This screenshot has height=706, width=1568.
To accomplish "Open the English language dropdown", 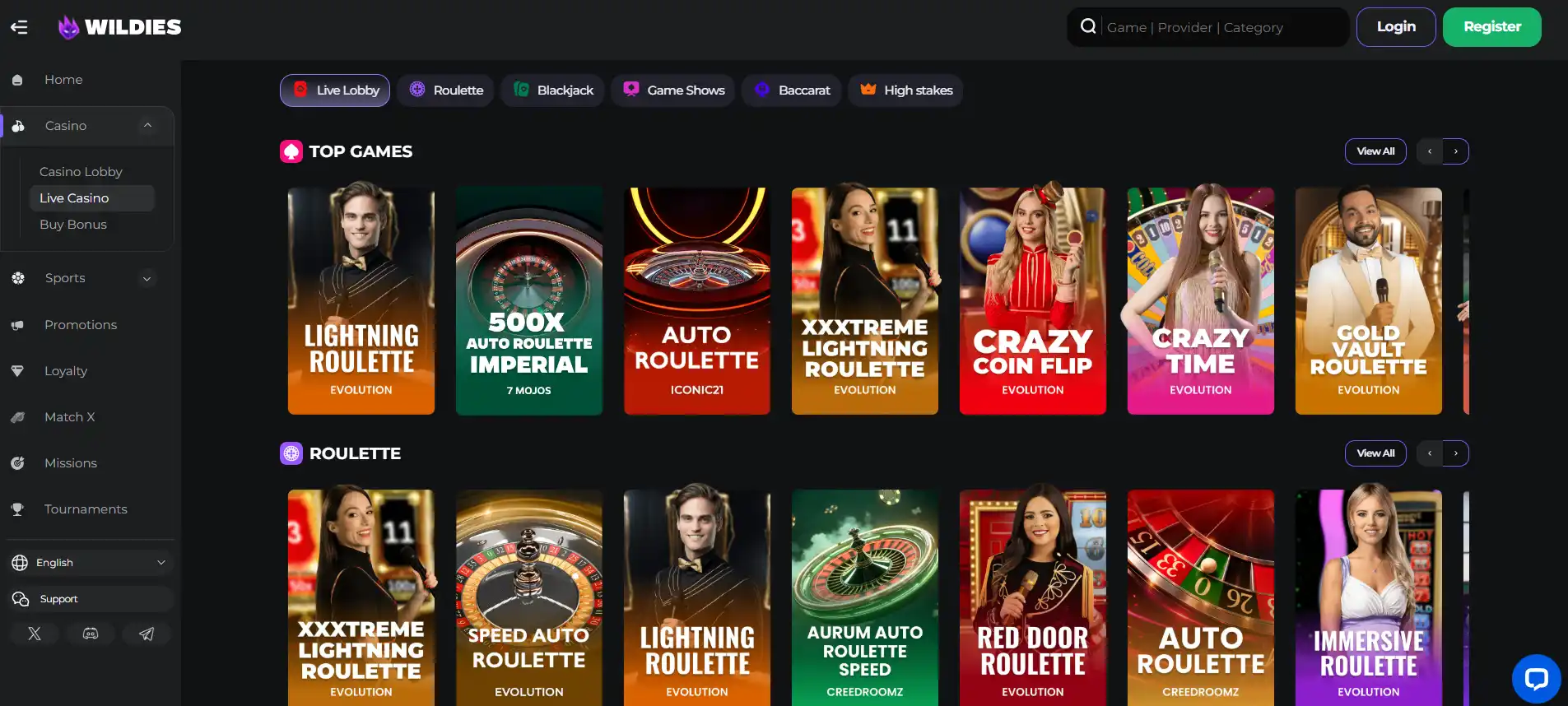I will tap(91, 563).
